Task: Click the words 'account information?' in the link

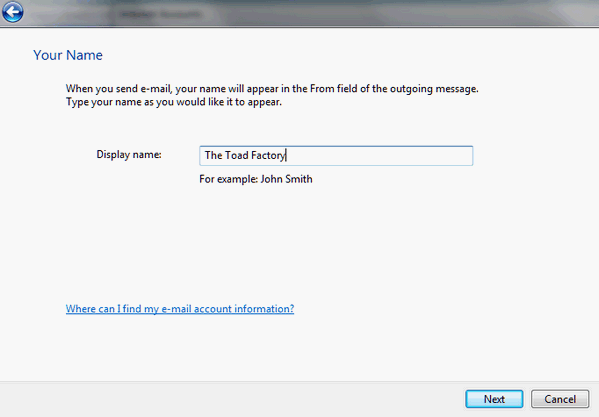Action: point(244,309)
